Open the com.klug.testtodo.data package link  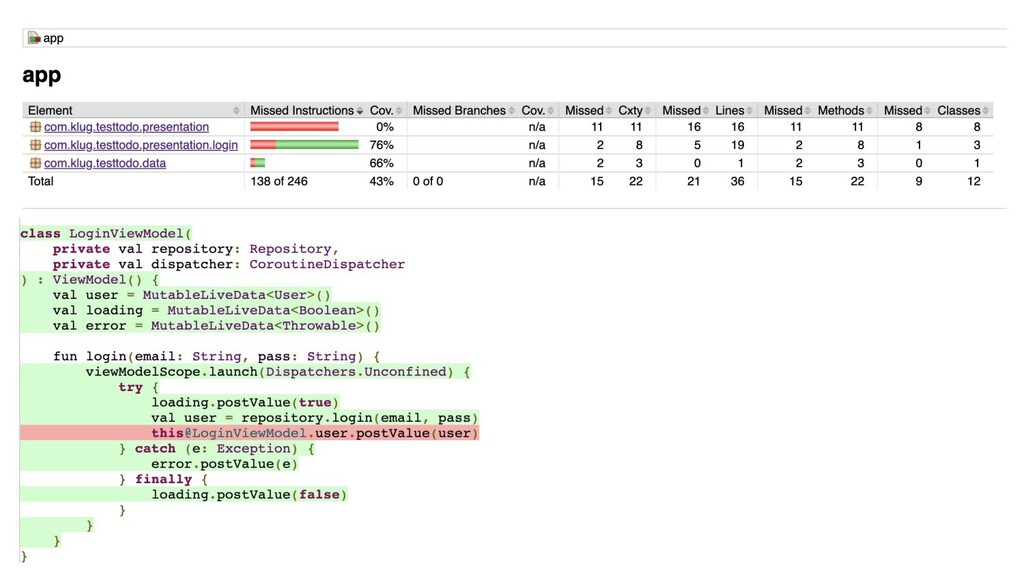click(105, 163)
